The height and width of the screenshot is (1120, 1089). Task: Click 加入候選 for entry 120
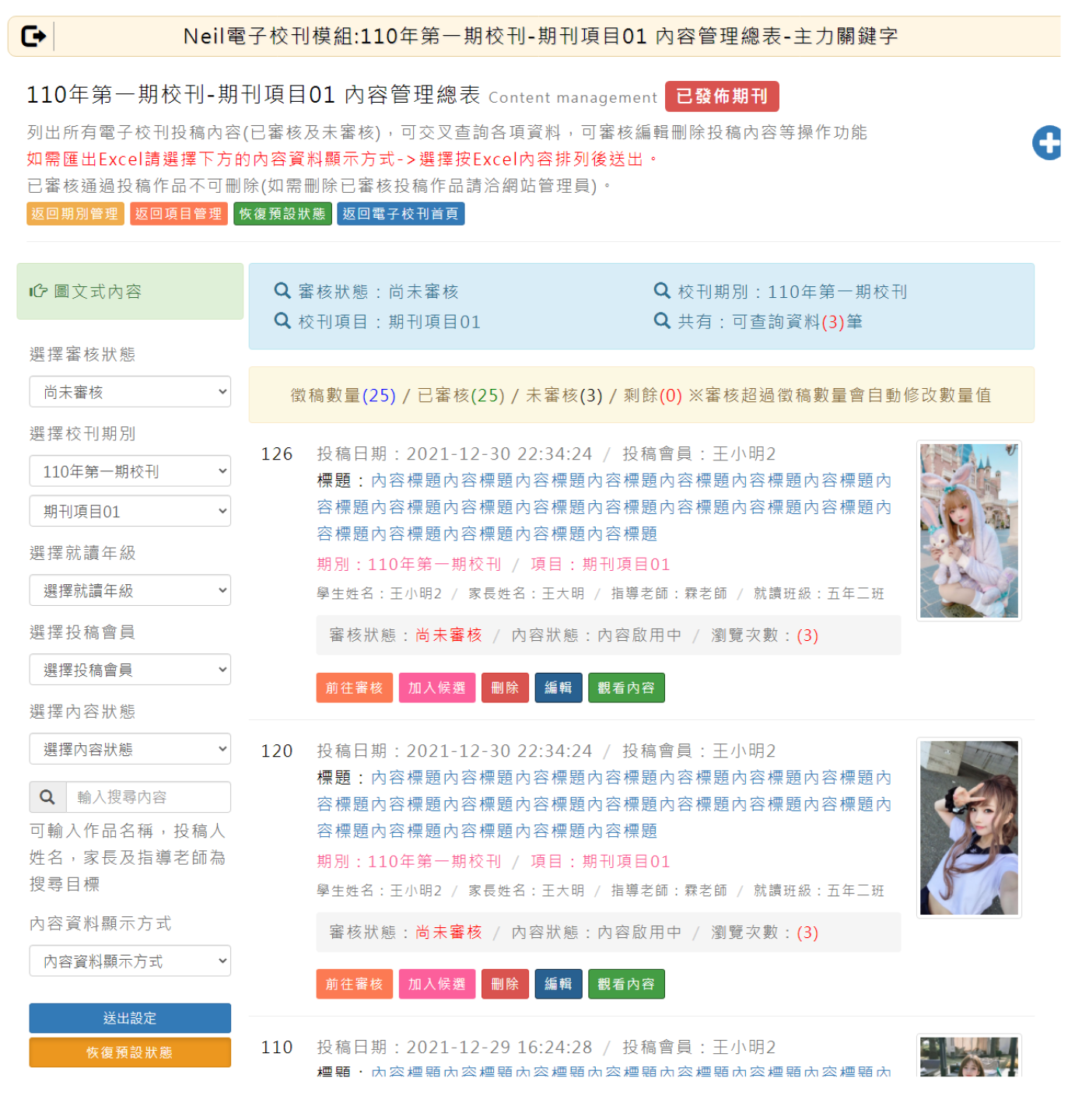coord(436,984)
